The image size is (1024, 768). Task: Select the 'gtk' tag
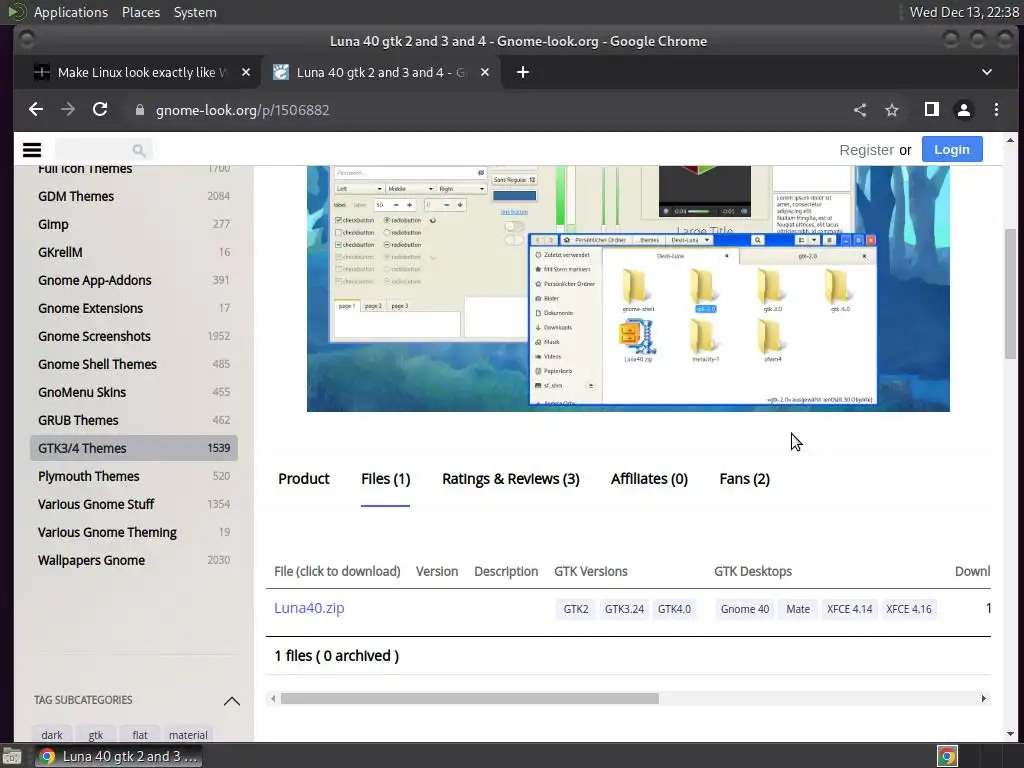[95, 735]
